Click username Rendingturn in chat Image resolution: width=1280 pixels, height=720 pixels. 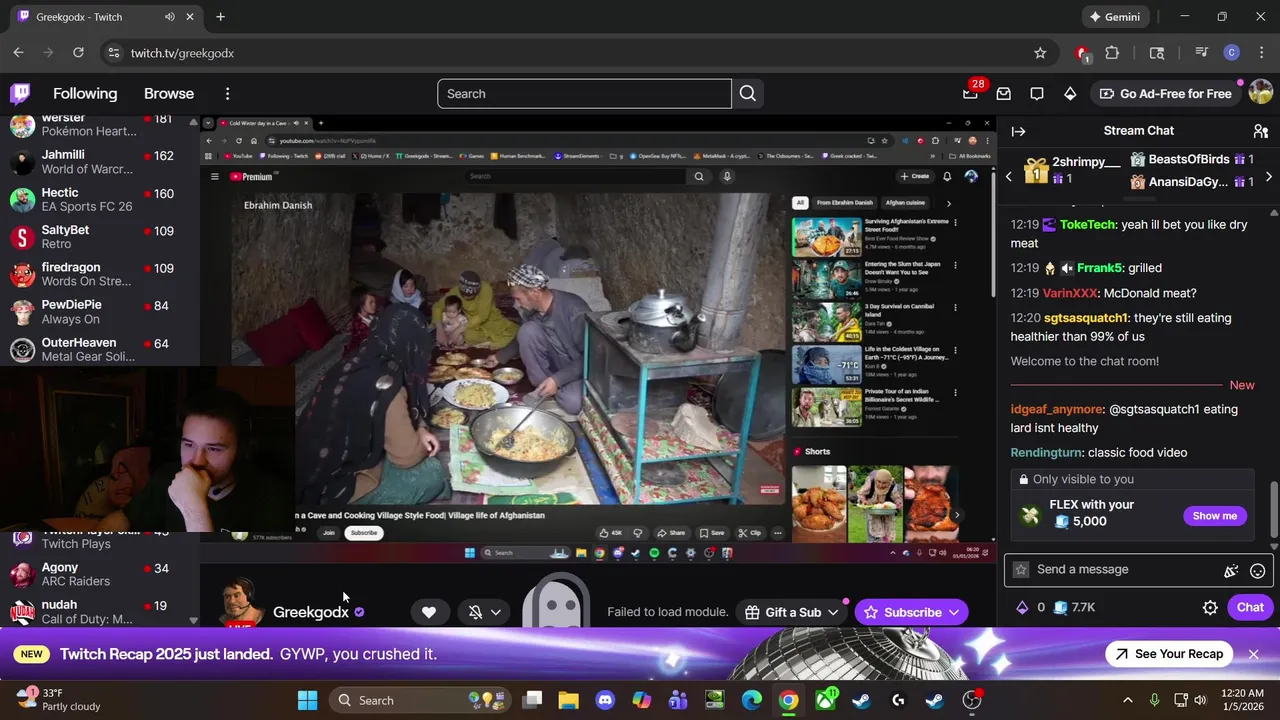point(1046,453)
